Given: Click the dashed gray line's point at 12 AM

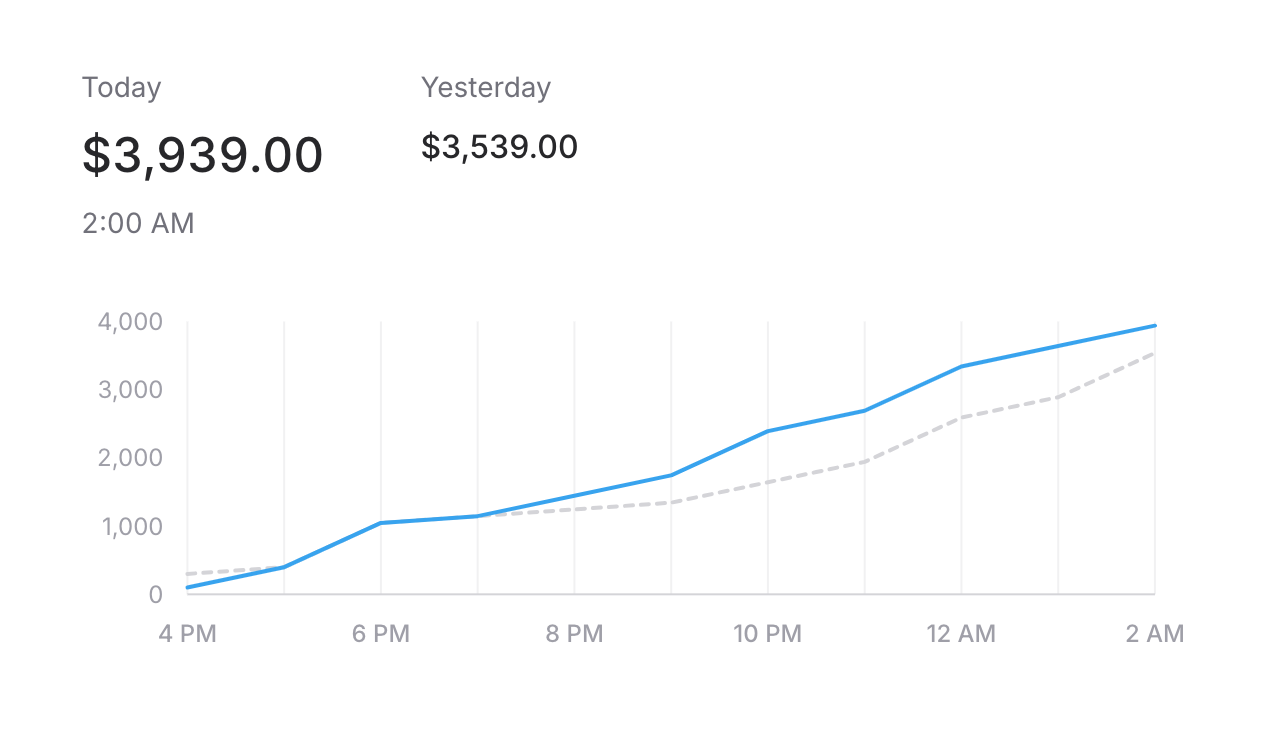Looking at the screenshot, I should (961, 417).
